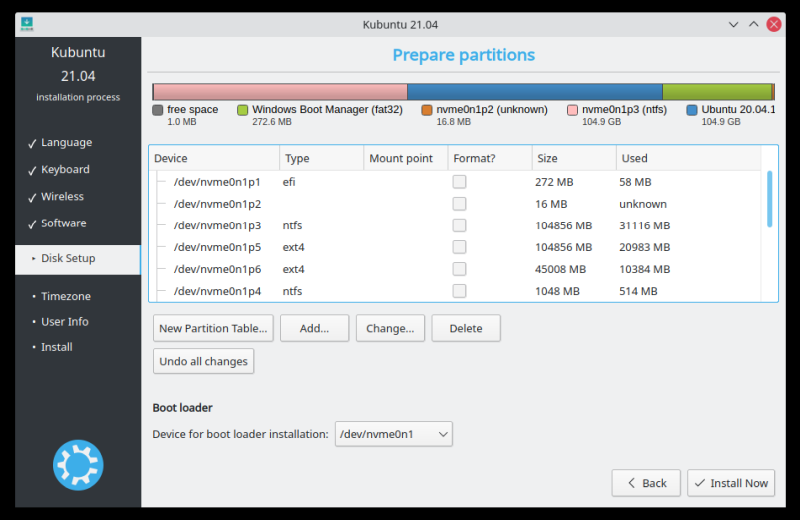800x520 pixels.
Task: Select the /dev/nvme0n1p4 row
Action: [x=455, y=291]
